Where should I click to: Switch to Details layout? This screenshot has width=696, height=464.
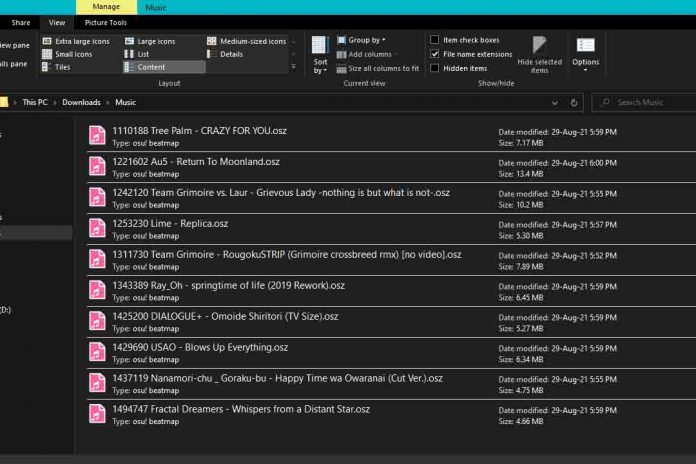pos(225,54)
